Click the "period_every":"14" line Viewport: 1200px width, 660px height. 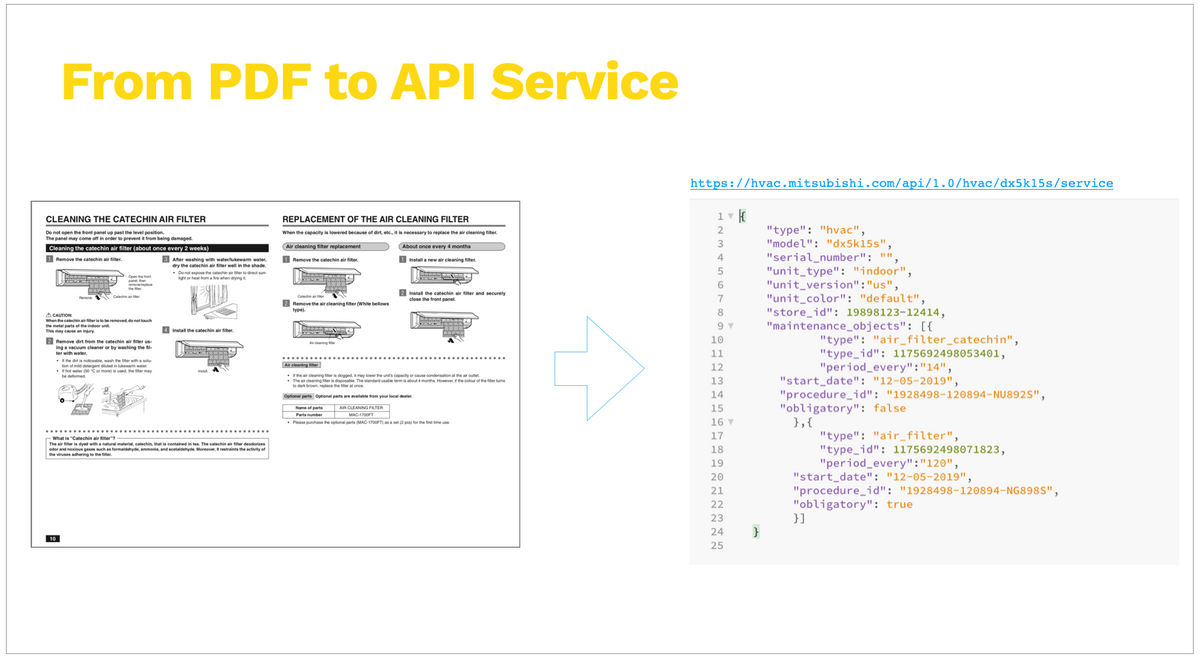pos(887,367)
